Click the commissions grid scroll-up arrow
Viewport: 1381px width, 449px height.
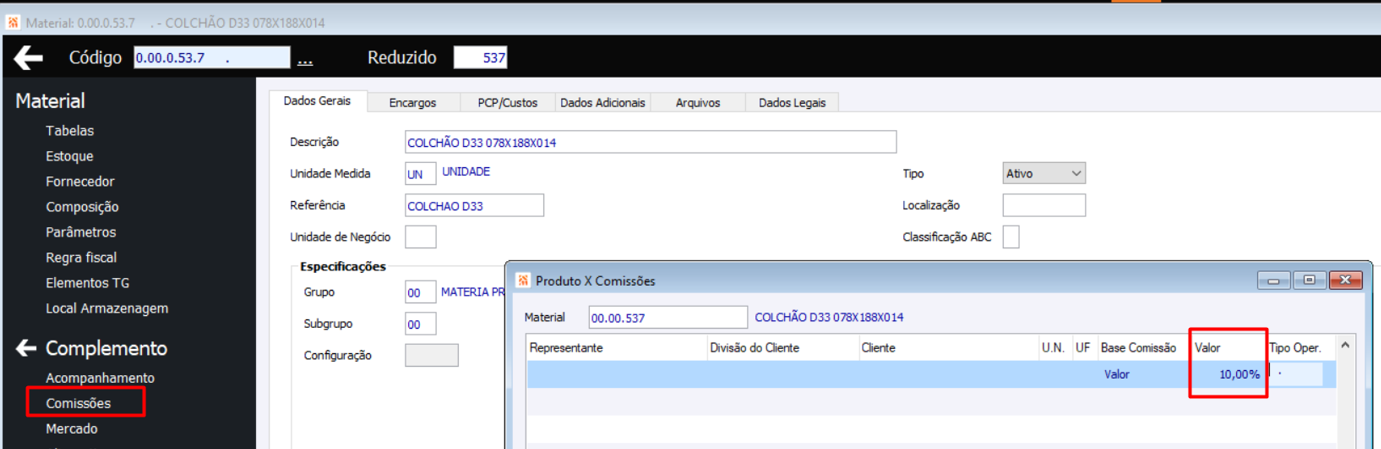click(1345, 346)
